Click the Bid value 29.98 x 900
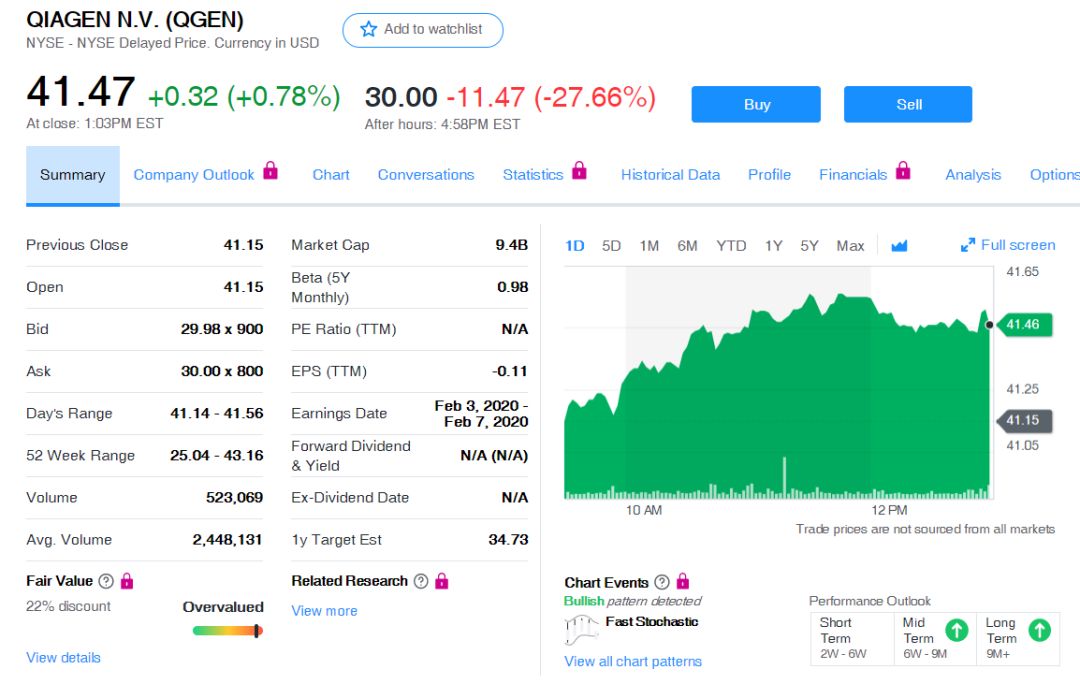 (222, 329)
